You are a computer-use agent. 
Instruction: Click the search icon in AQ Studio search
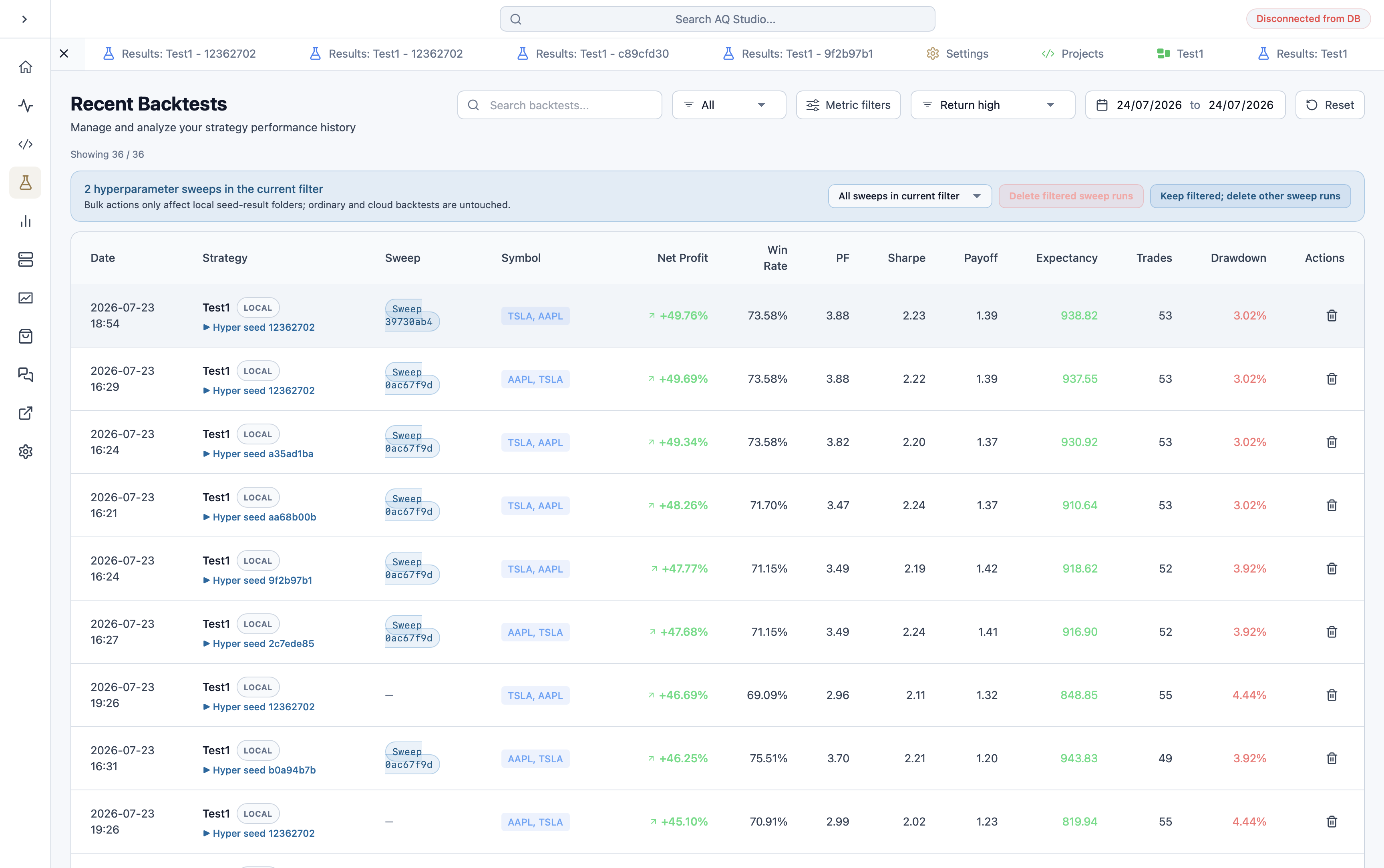[515, 20]
